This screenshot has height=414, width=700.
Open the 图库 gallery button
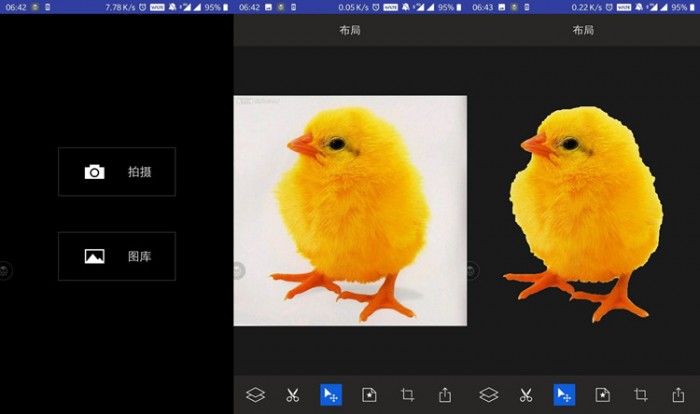point(117,256)
